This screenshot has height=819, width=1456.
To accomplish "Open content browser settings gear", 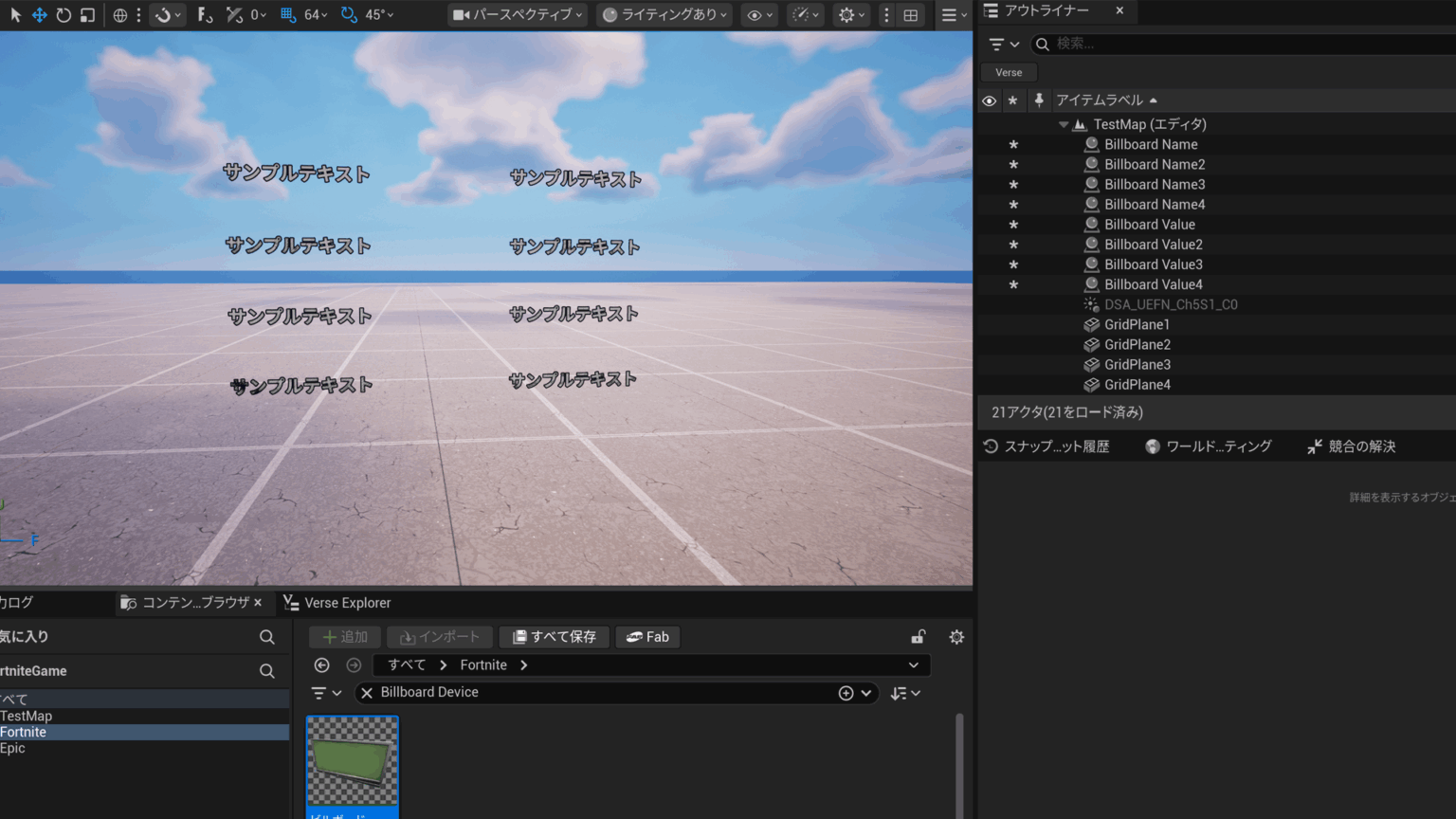I will [x=956, y=636].
